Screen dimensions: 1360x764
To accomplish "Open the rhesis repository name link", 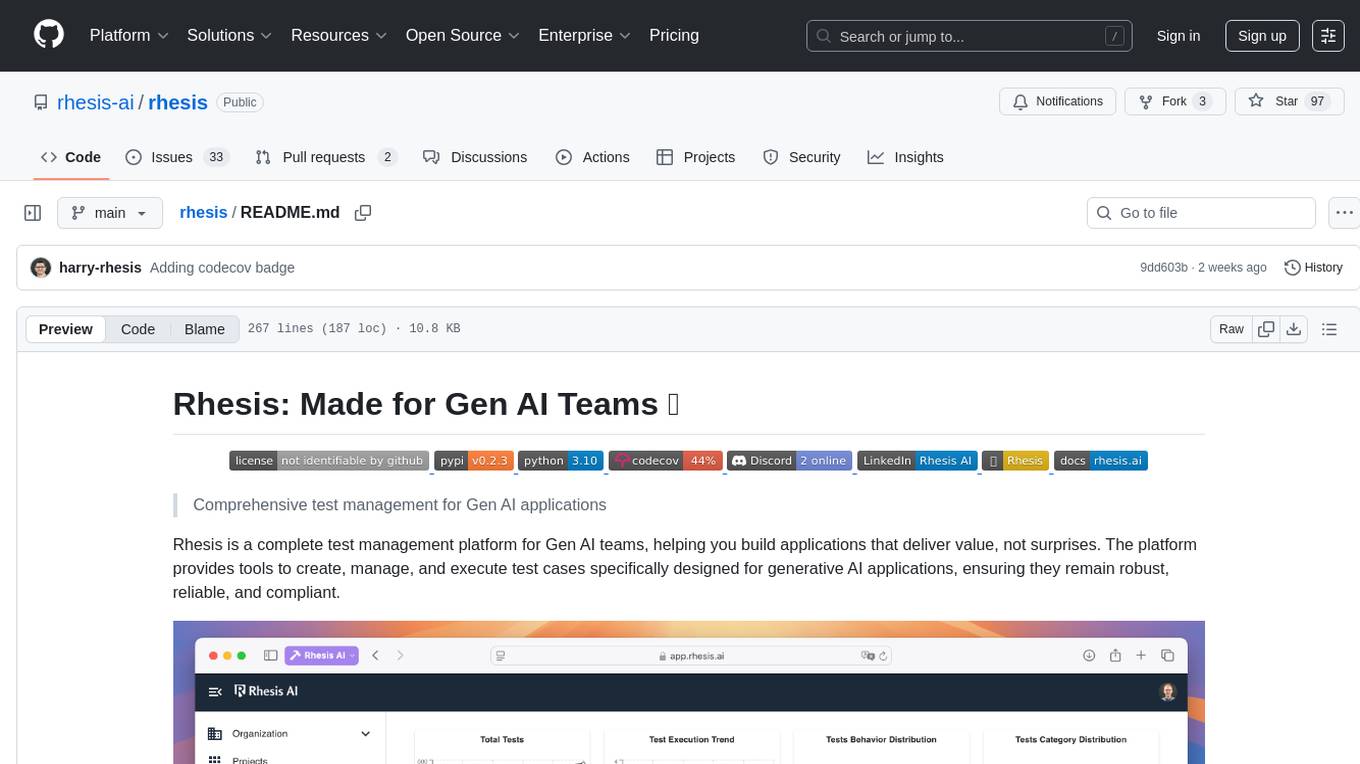I will click(178, 102).
